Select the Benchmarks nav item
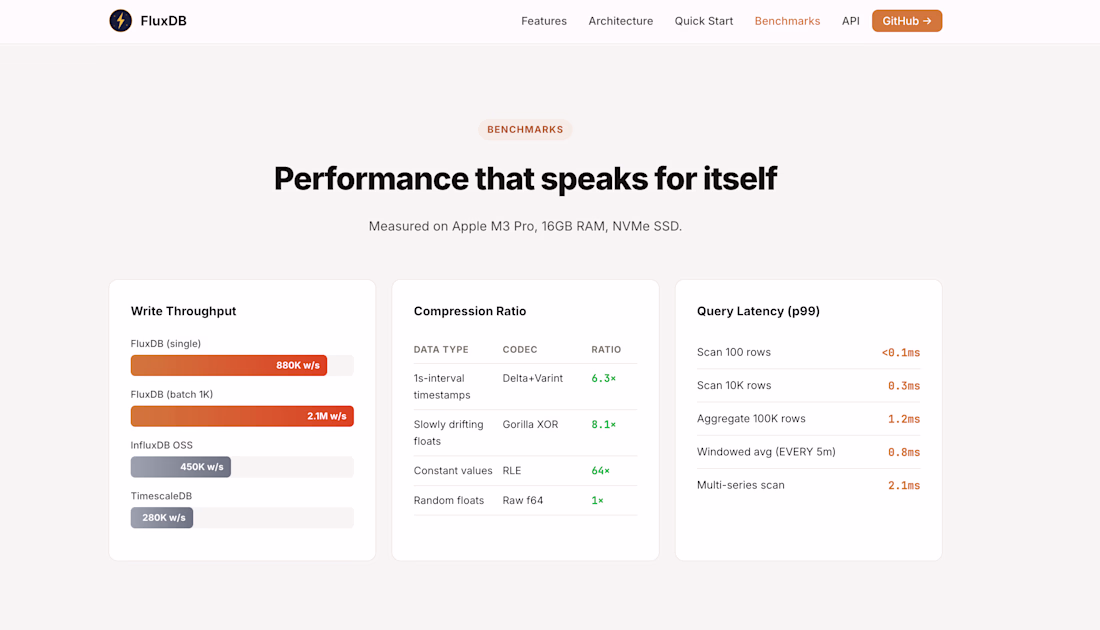Screen dimensions: 1100x630 pyautogui.click(x=787, y=21)
